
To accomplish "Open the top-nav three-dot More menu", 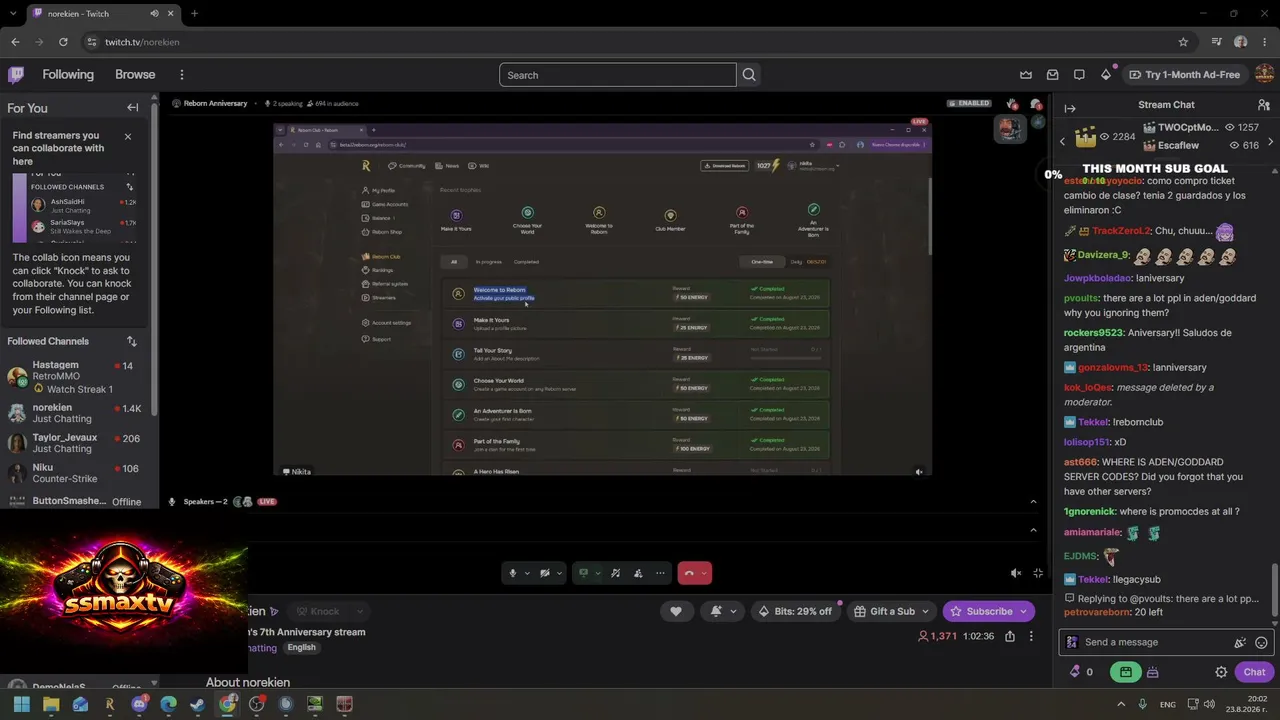I will 181,75.
